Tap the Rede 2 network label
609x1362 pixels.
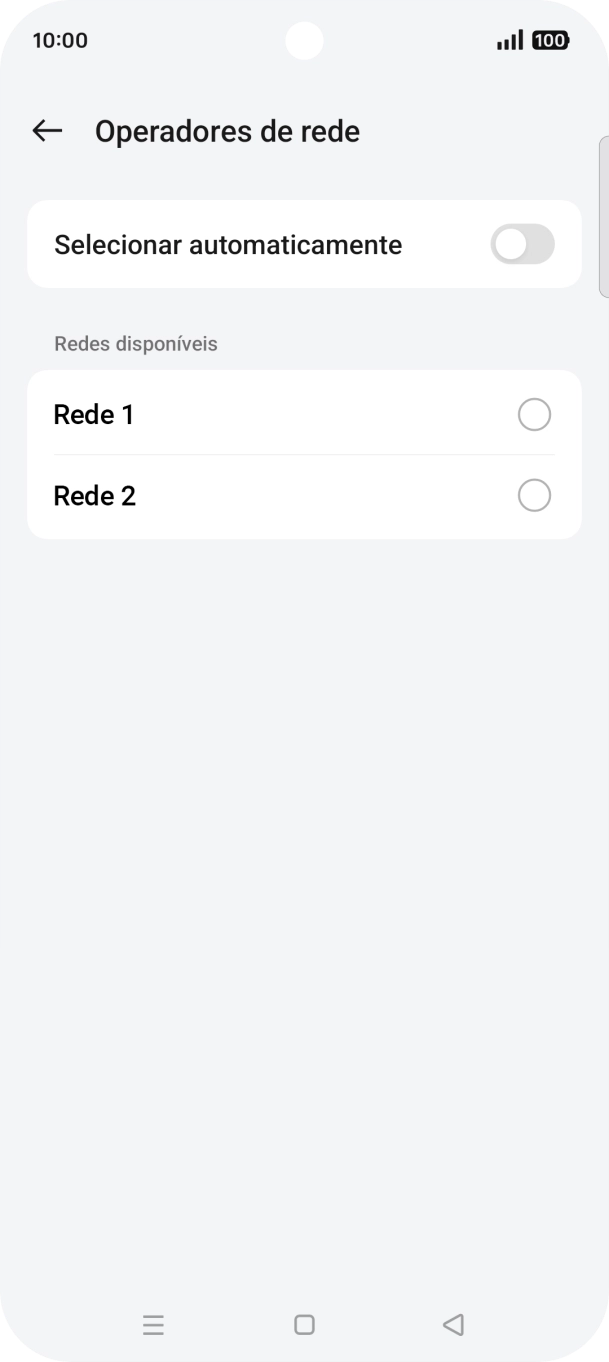95,496
